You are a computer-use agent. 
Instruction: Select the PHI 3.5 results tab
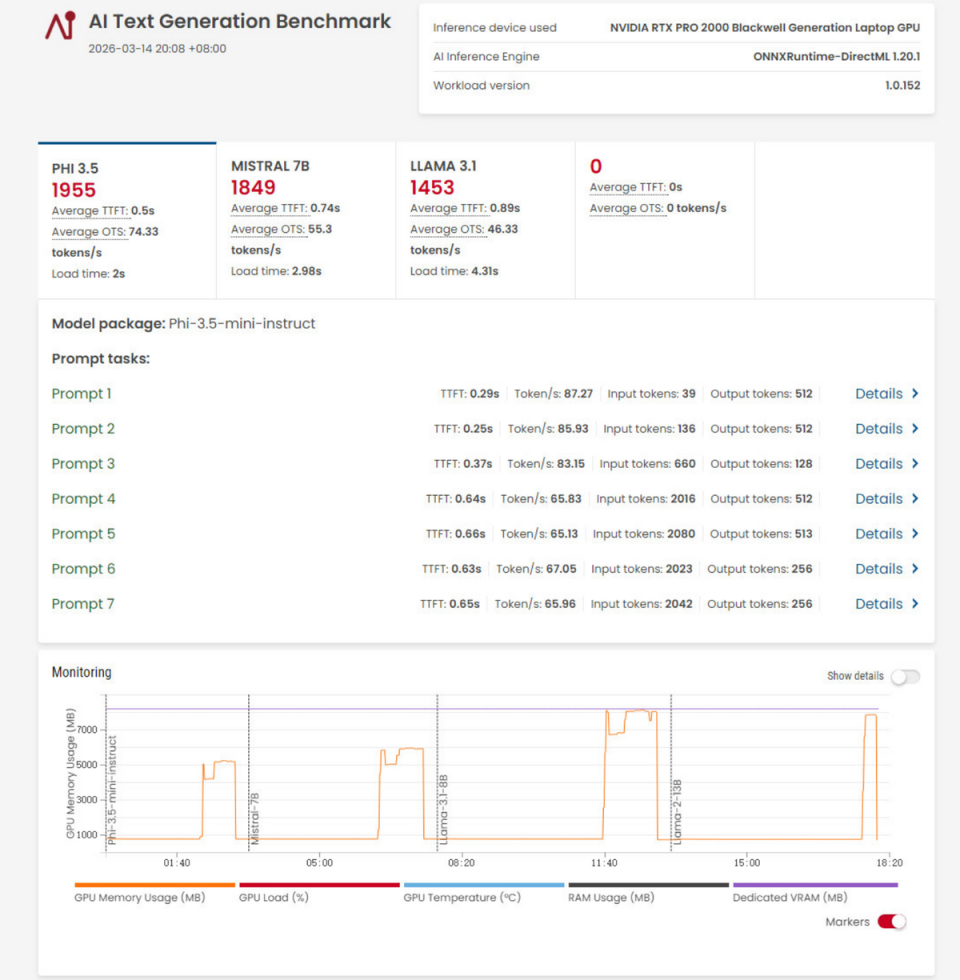pyautogui.click(x=127, y=220)
